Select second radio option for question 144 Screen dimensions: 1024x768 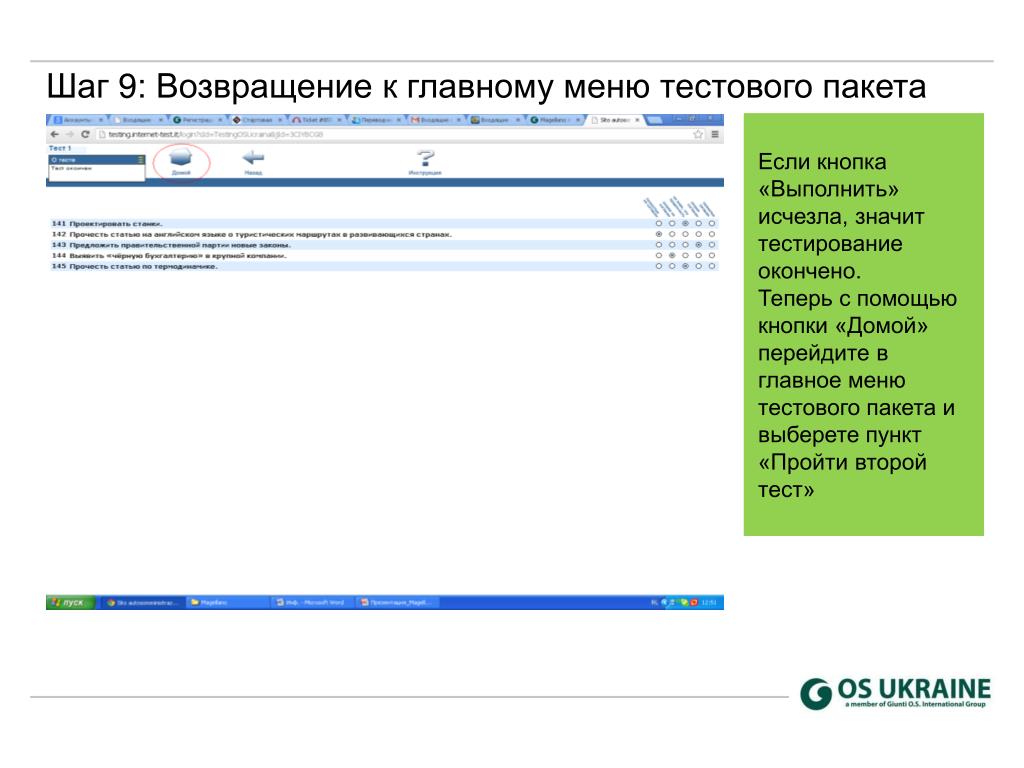point(672,255)
